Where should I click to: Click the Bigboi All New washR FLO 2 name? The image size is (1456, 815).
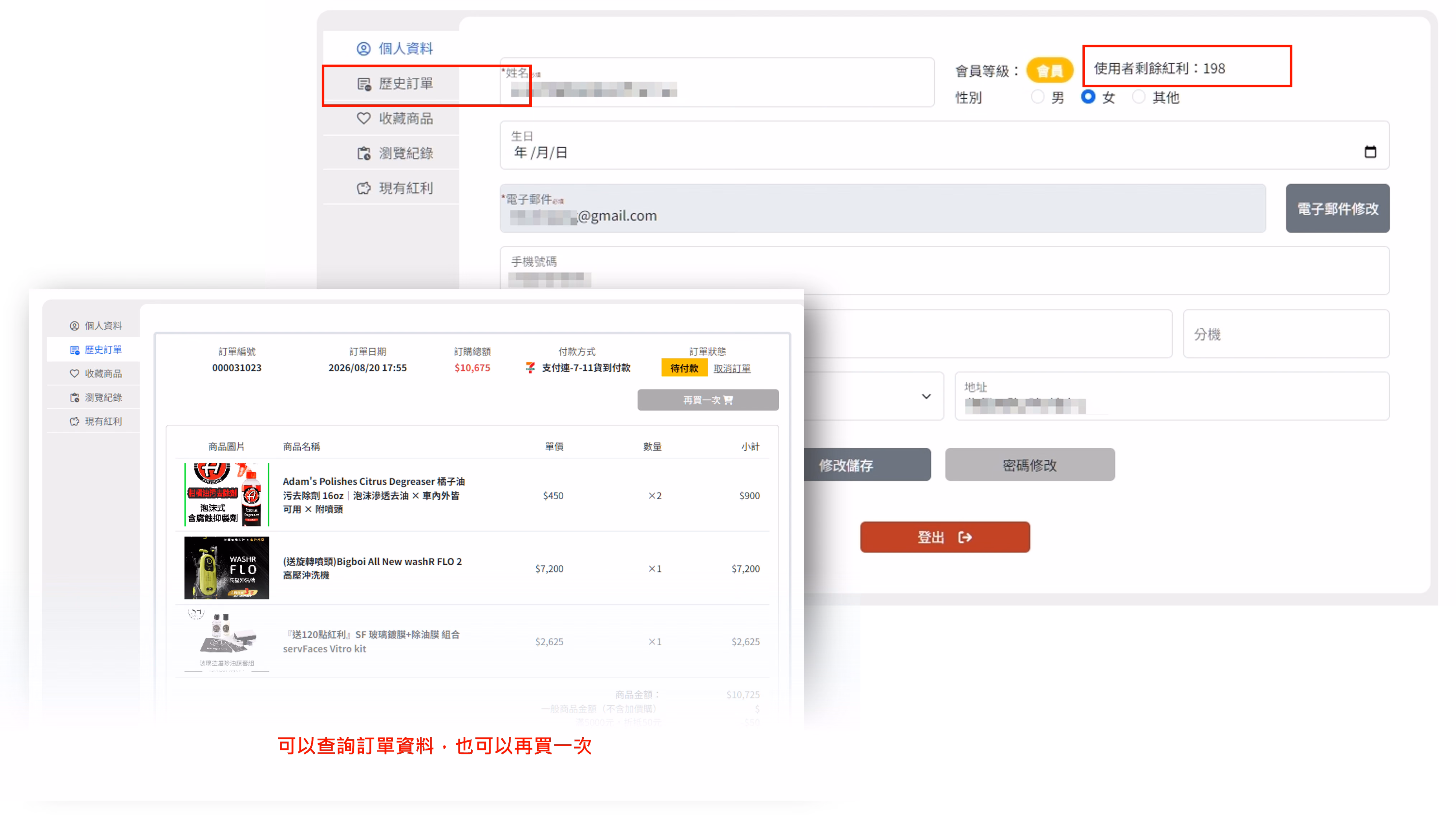pyautogui.click(x=372, y=568)
